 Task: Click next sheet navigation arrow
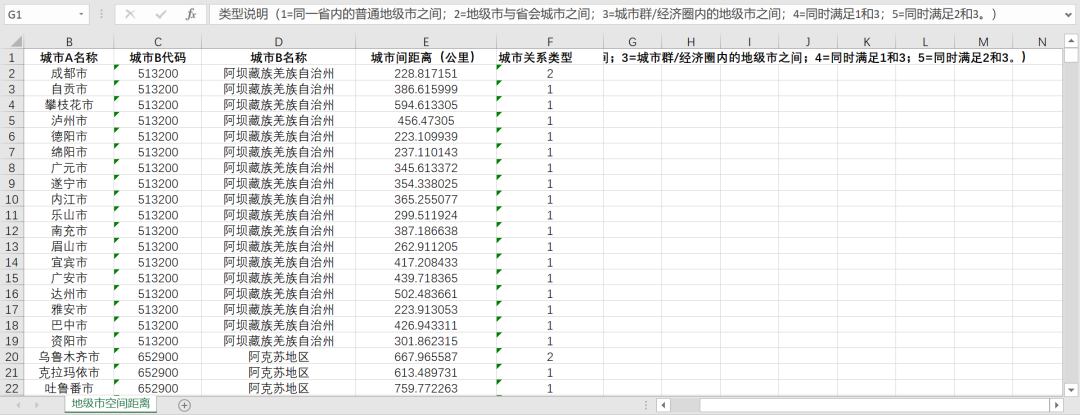[37, 405]
